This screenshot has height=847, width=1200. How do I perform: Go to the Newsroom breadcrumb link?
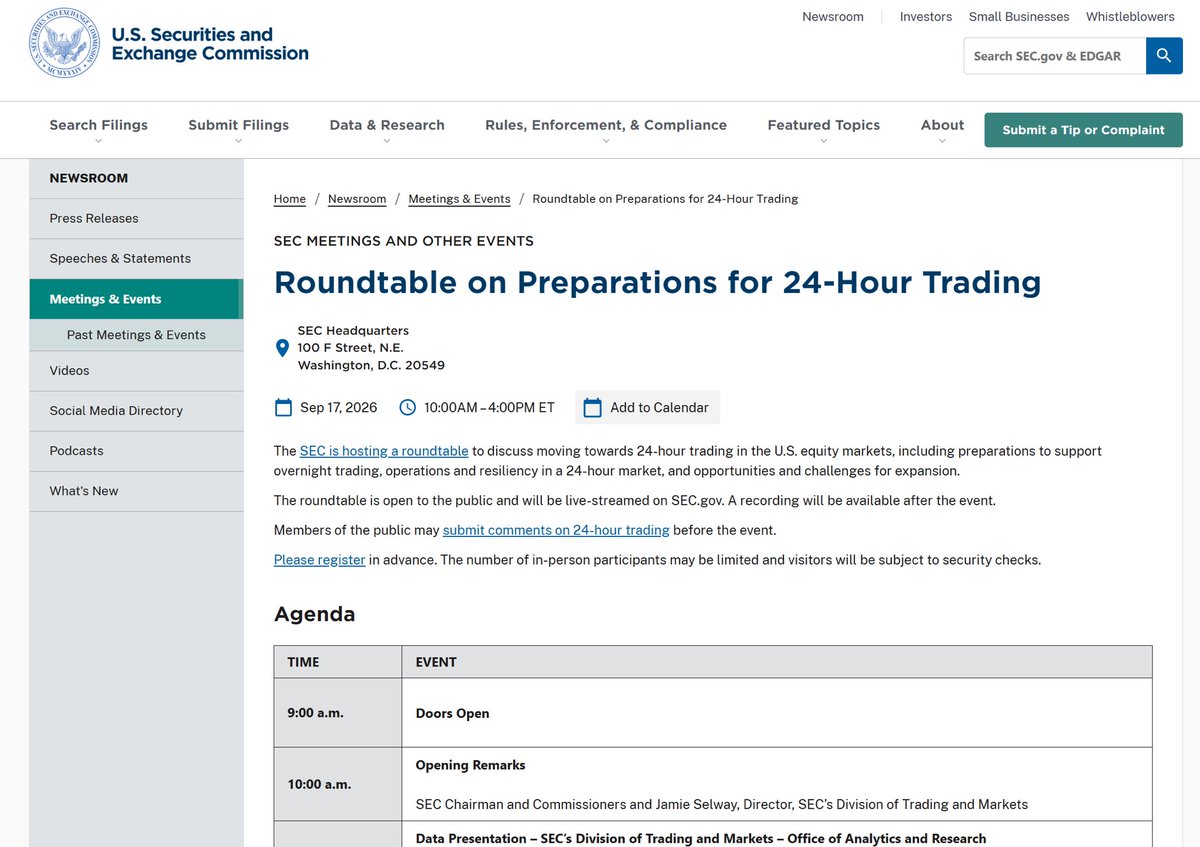(x=357, y=199)
